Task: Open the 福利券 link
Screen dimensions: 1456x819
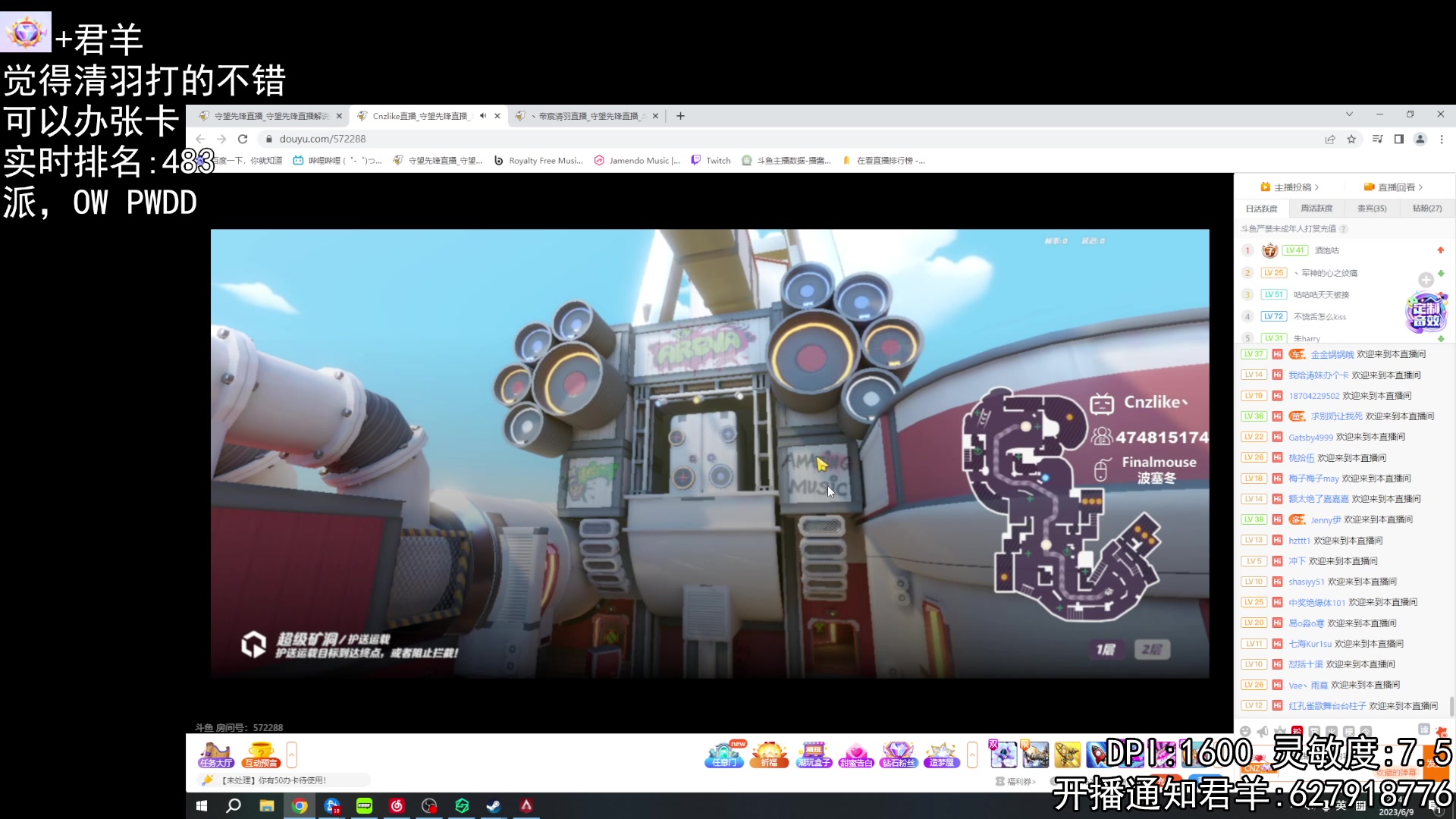Action: pos(1015,782)
